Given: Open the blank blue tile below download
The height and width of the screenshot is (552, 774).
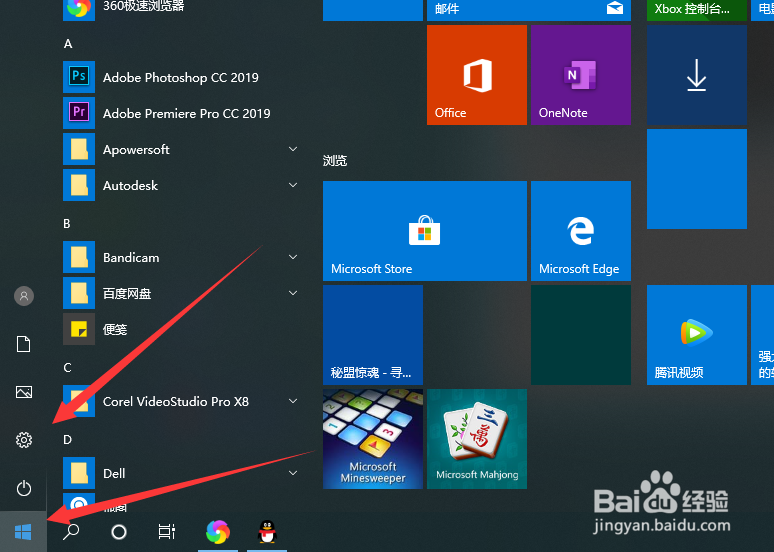Looking at the screenshot, I should (x=697, y=179).
